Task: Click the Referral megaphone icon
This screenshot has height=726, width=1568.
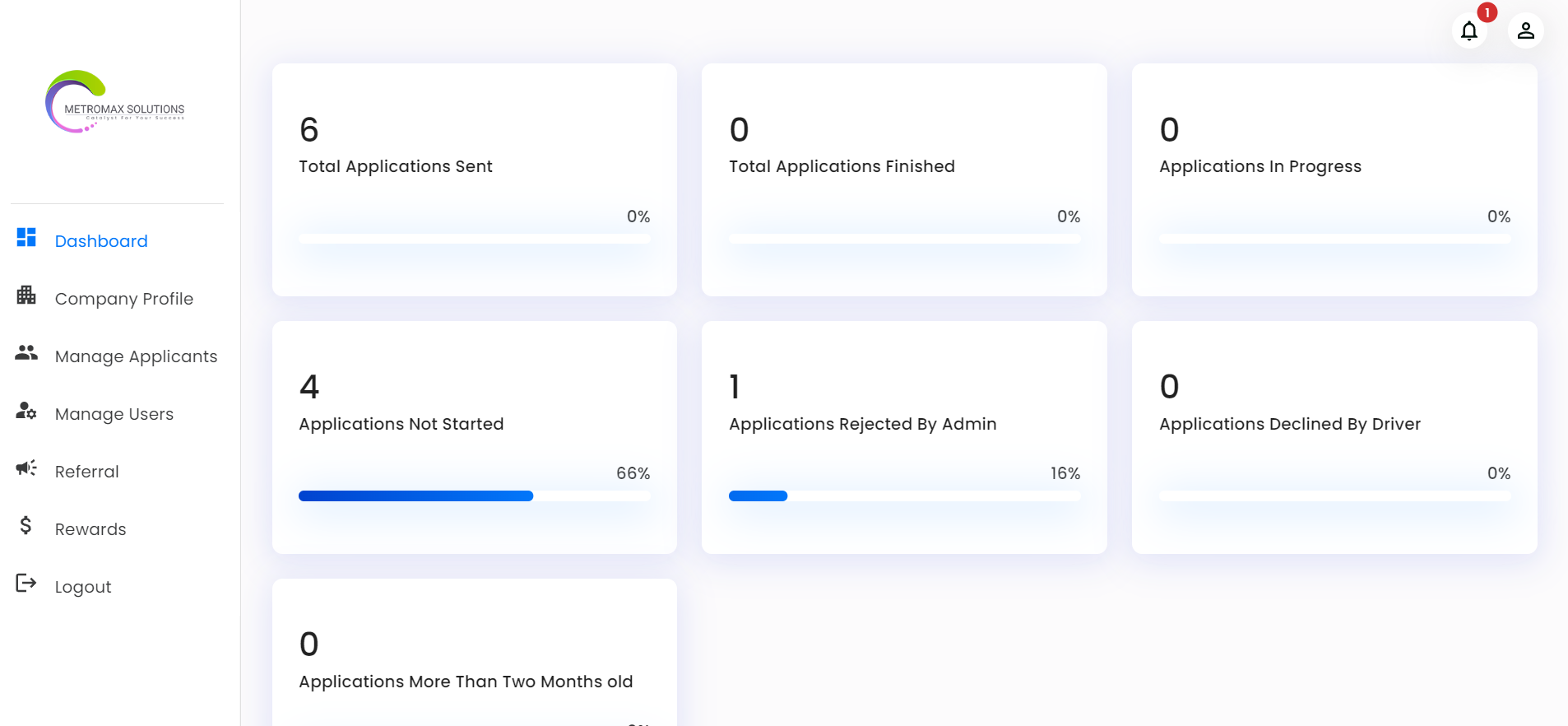Action: pyautogui.click(x=26, y=468)
